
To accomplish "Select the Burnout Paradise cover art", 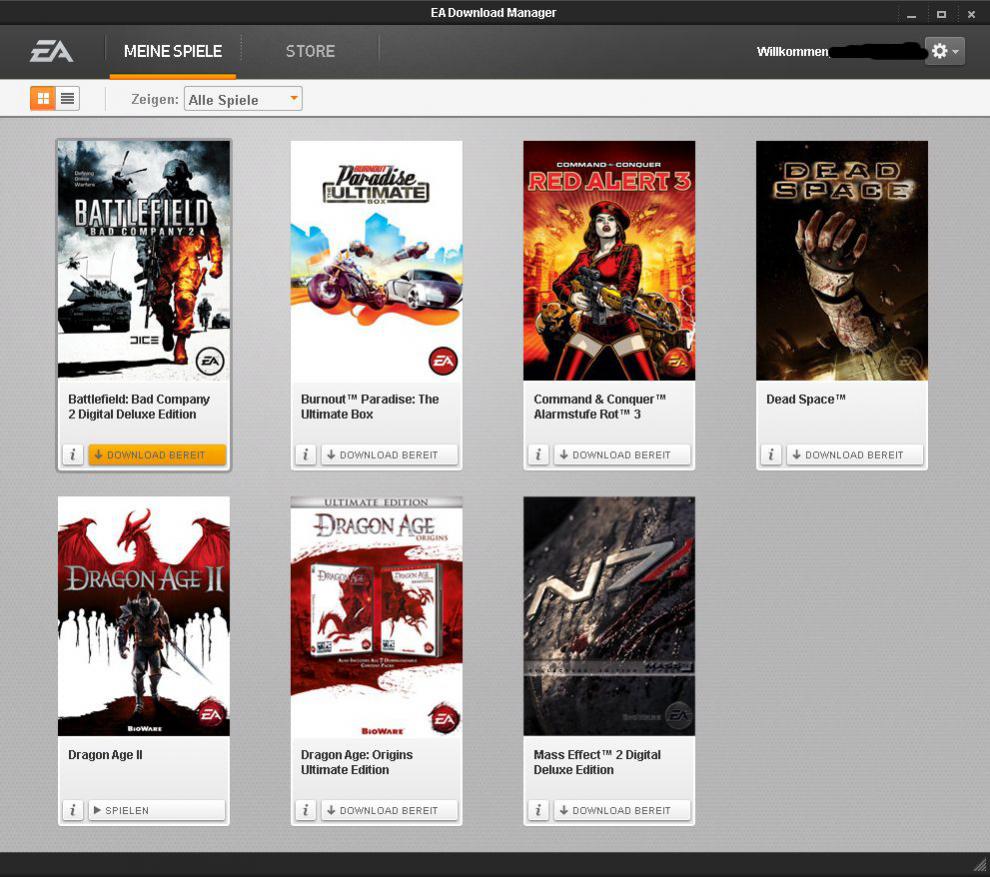I will (376, 260).
